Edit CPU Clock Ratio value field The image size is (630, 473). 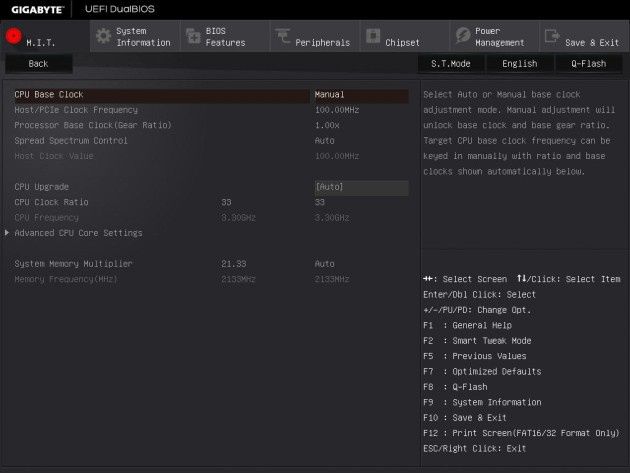pos(319,202)
